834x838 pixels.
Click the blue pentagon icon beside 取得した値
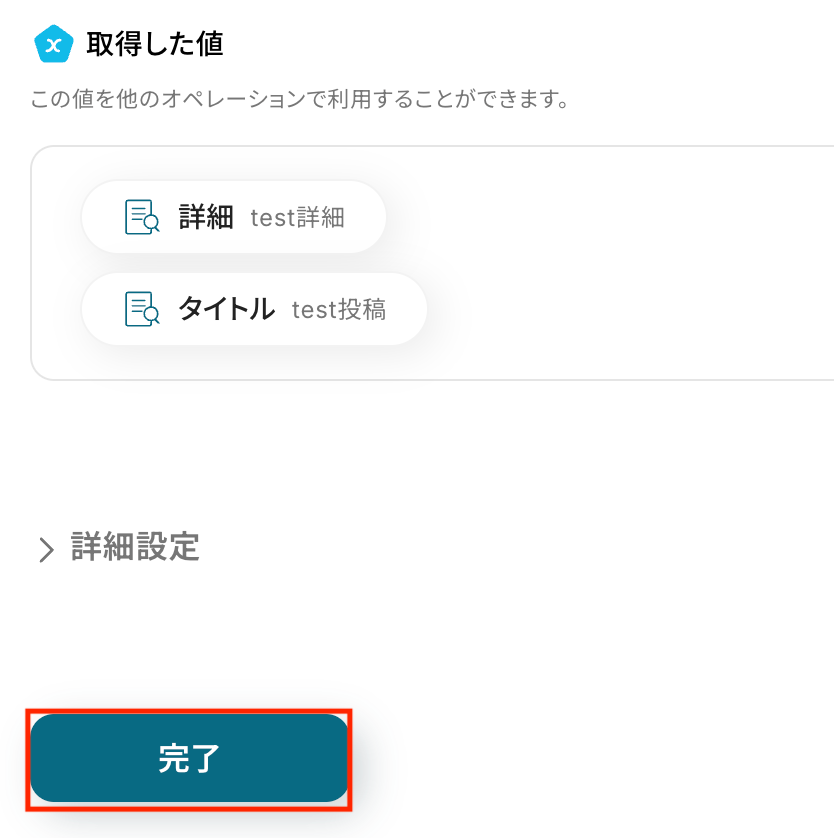pyautogui.click(x=54, y=44)
